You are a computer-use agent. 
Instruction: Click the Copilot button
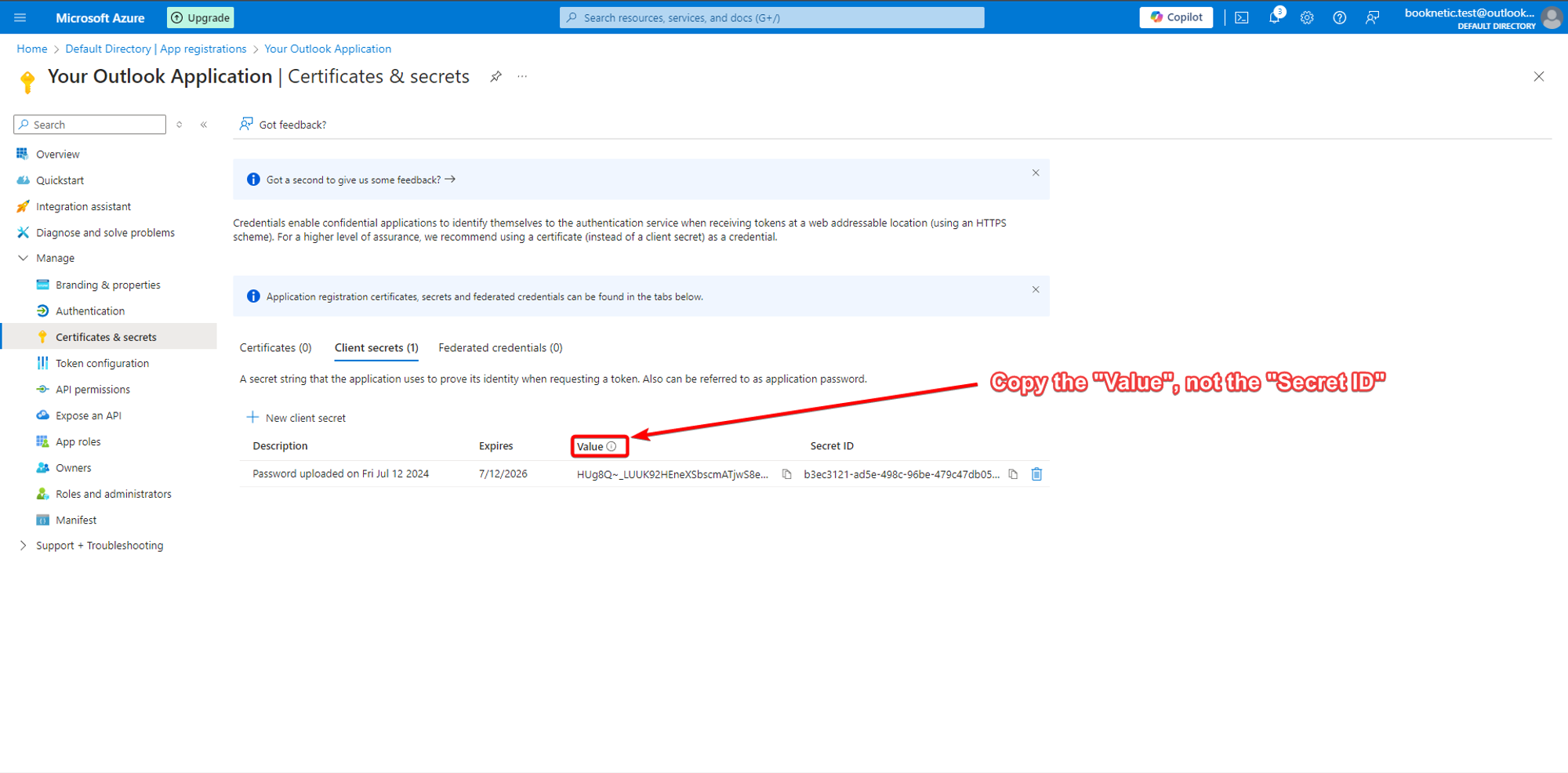point(1176,17)
